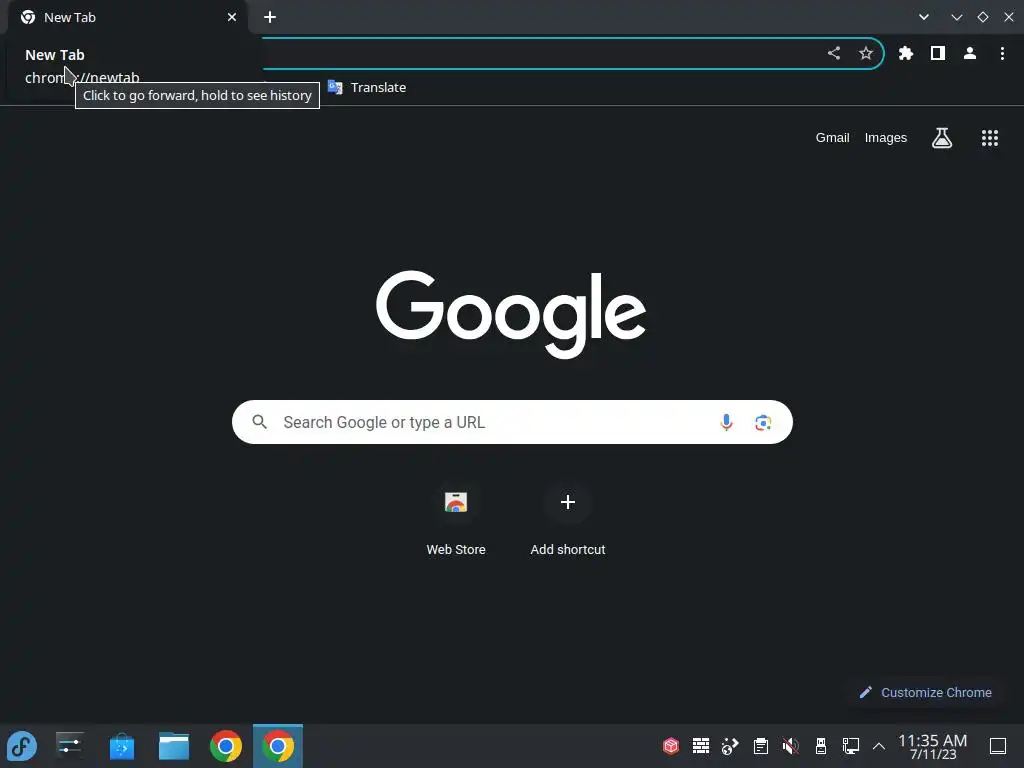The image size is (1024, 768).
Task: Open the red cube tray icon
Action: [x=671, y=745]
